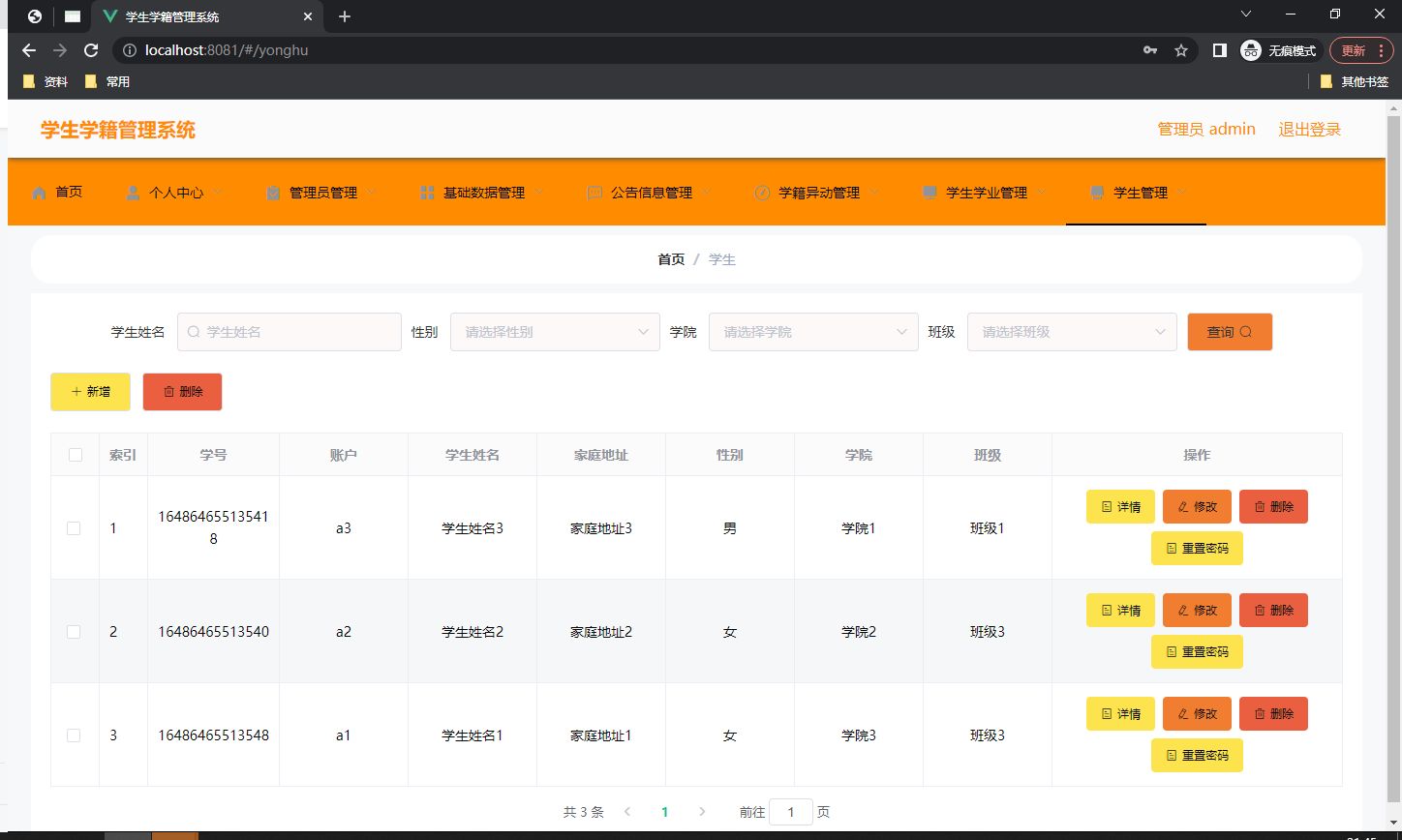
Task: Open the 个人中心 menu item
Action: click(x=174, y=192)
